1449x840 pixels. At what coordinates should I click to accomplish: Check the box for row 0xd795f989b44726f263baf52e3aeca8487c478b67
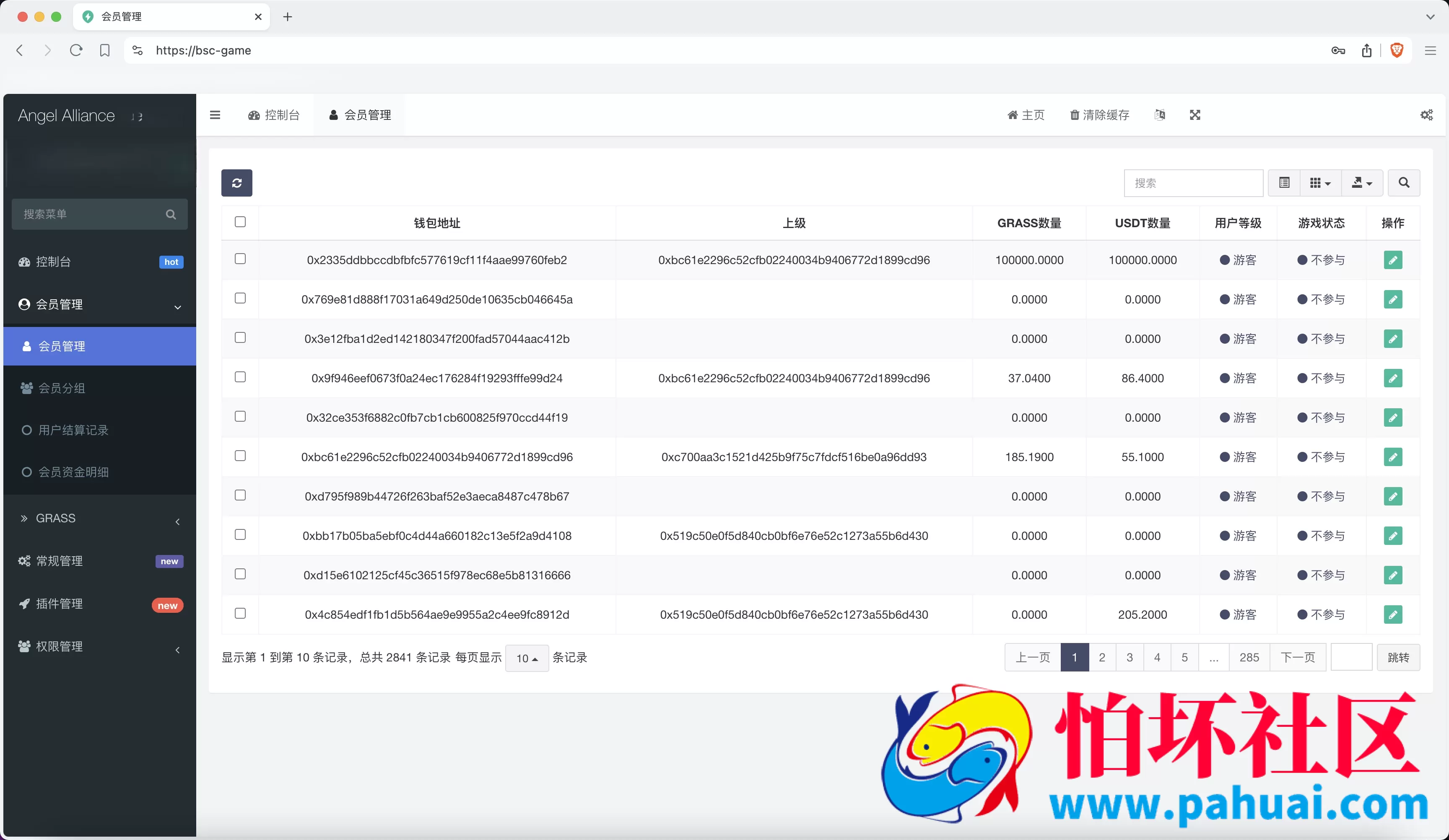(x=240, y=495)
